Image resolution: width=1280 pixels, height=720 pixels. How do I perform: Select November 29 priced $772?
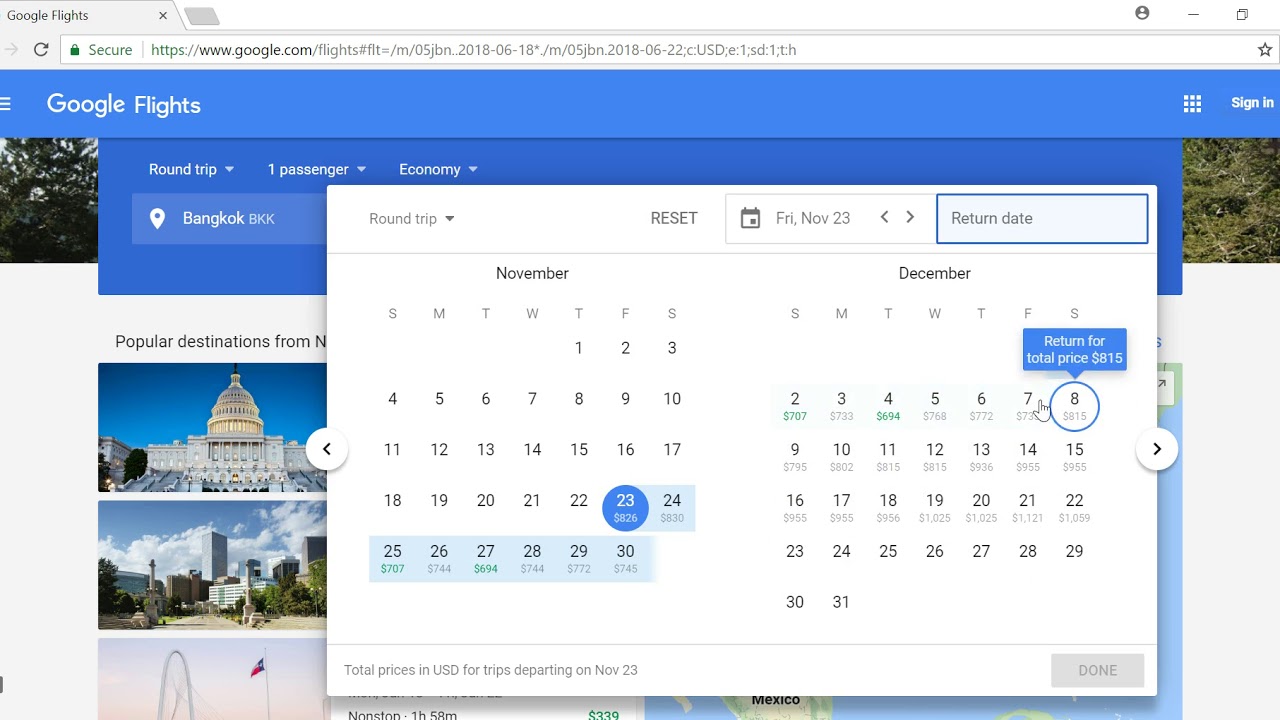tap(579, 558)
